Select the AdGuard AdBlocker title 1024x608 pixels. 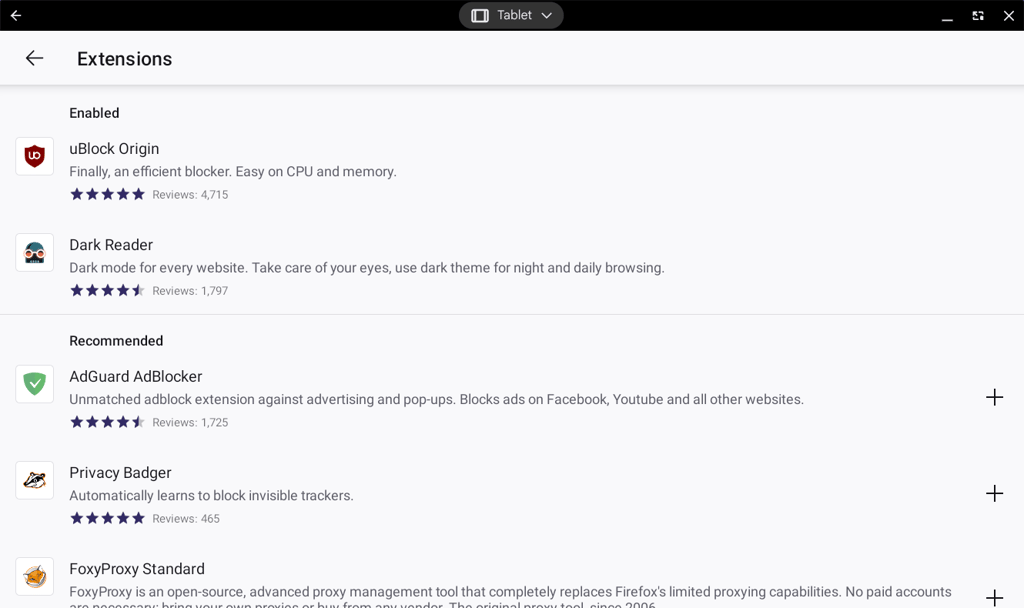(x=136, y=377)
